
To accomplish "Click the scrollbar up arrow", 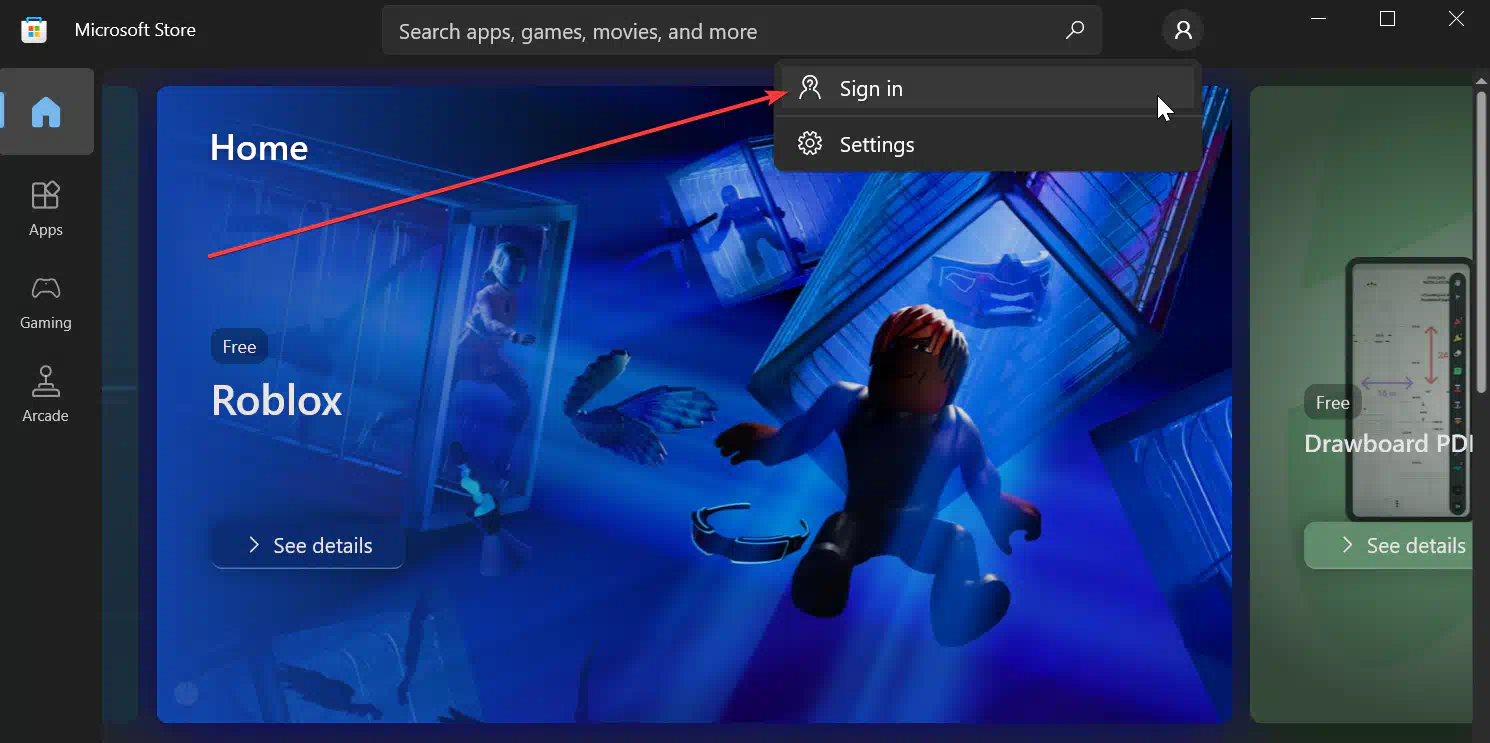I will (1480, 79).
